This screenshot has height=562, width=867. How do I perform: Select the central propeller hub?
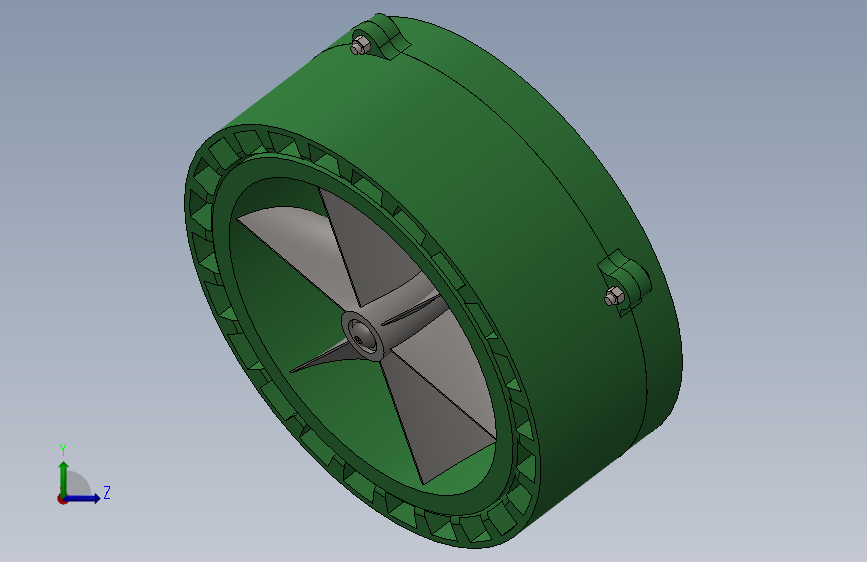[363, 336]
